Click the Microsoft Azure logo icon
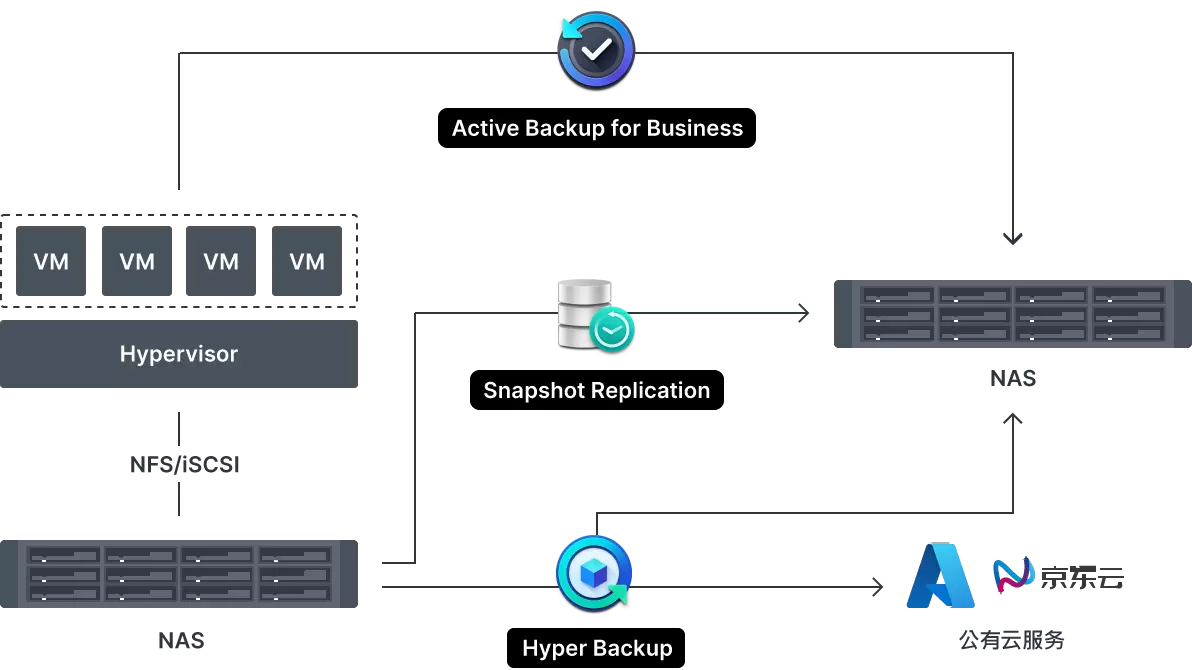Screen dimensions: 1192x670 click(940, 575)
